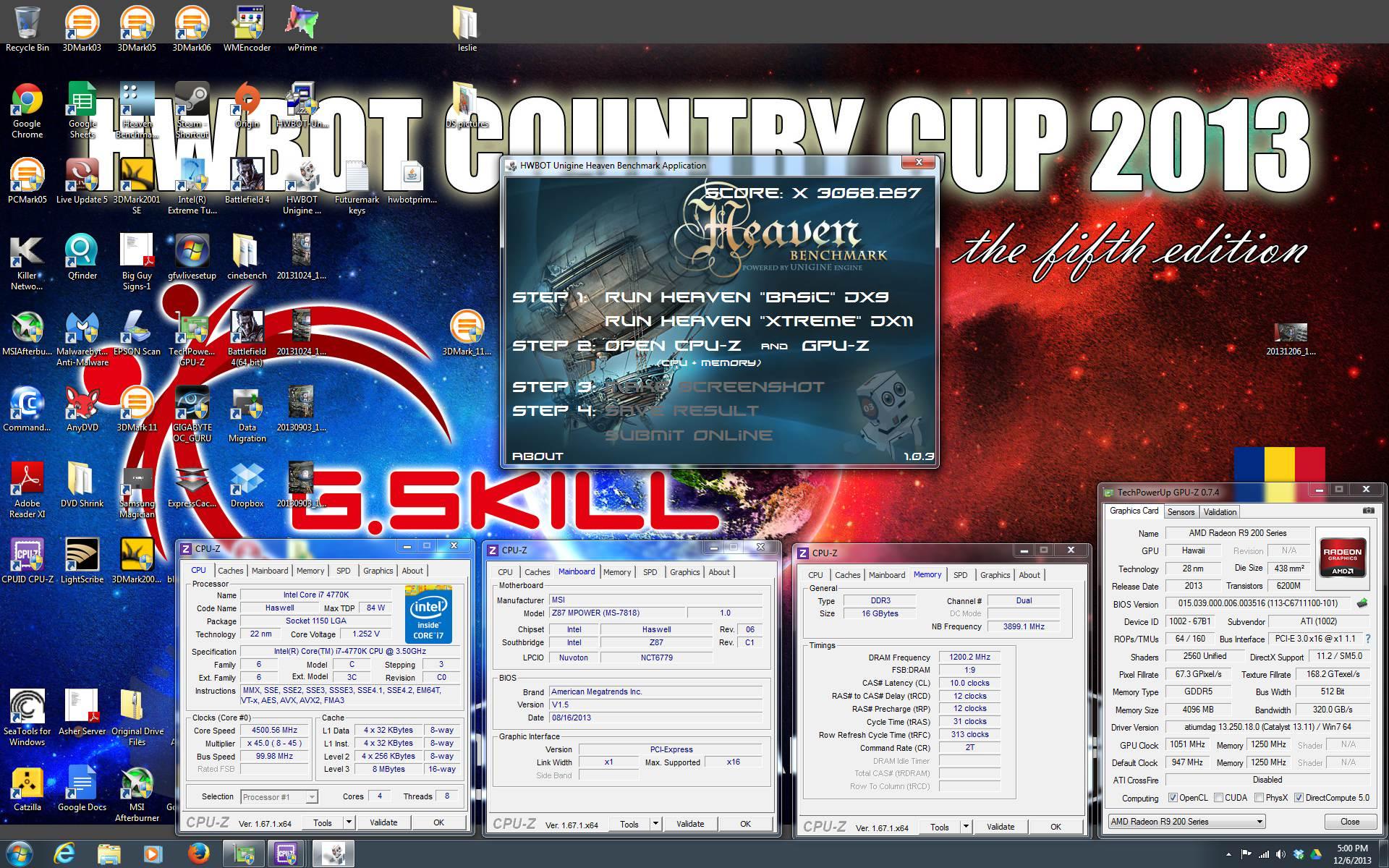
Task: Click Run Heaven "Xtreme" DX11 option
Action: [758, 320]
